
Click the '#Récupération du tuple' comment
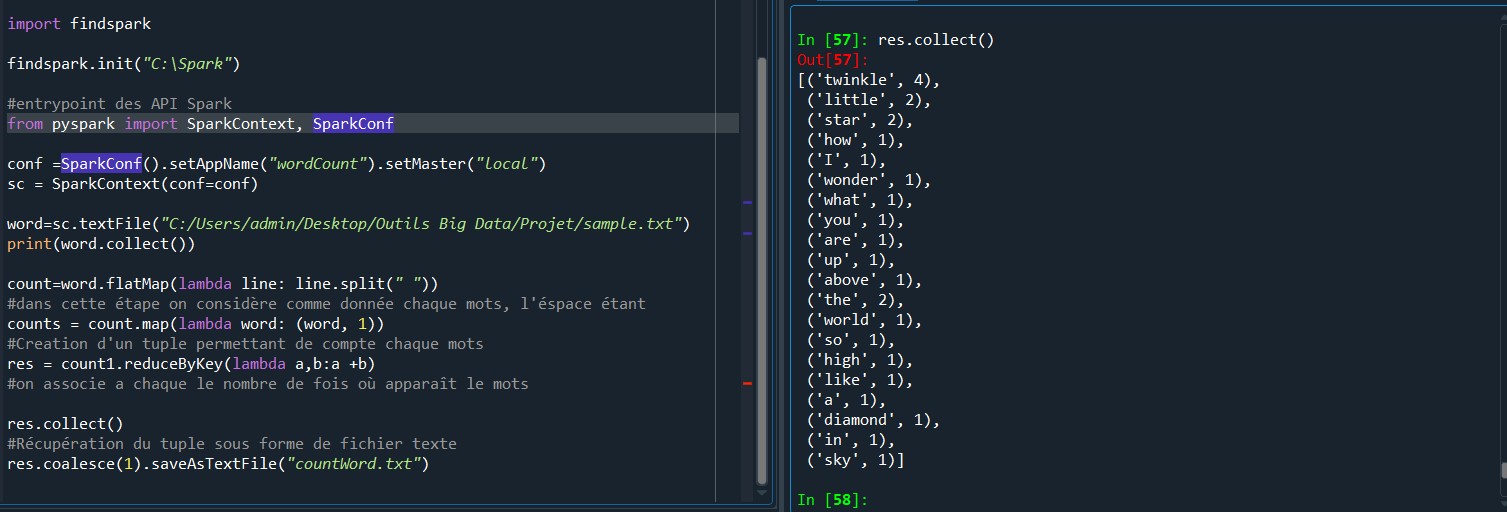pos(232,443)
